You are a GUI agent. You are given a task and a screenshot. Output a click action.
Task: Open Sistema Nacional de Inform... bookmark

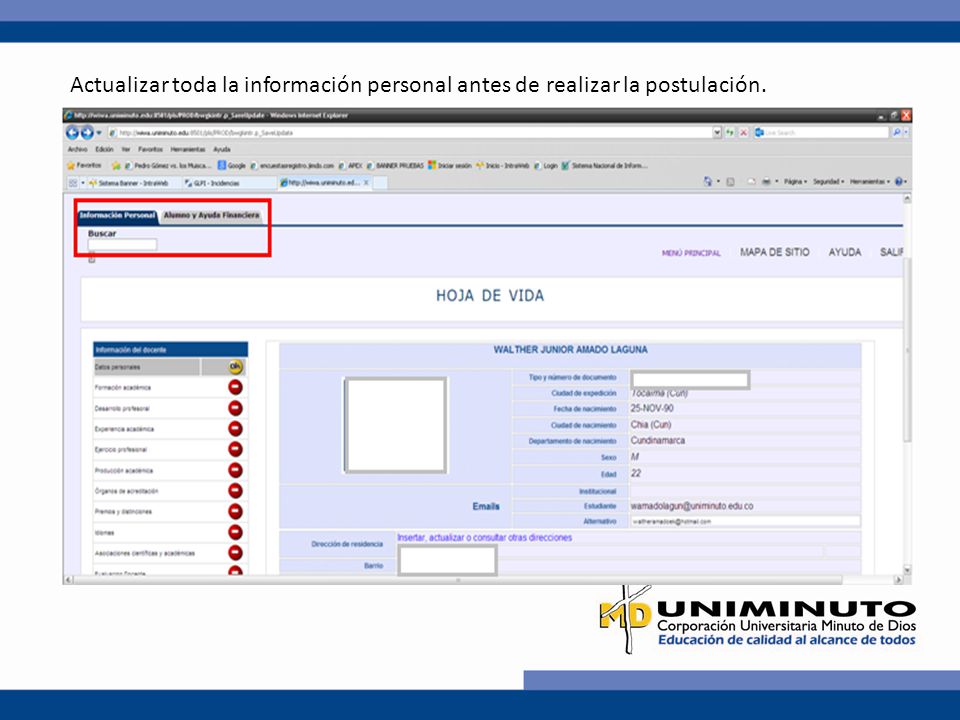pyautogui.click(x=604, y=166)
